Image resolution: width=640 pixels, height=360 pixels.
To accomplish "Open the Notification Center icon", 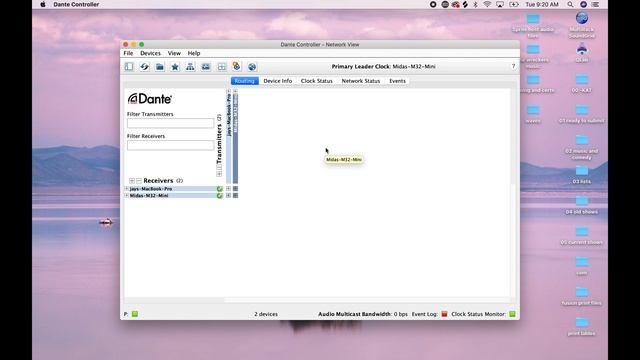I will click(x=596, y=4).
